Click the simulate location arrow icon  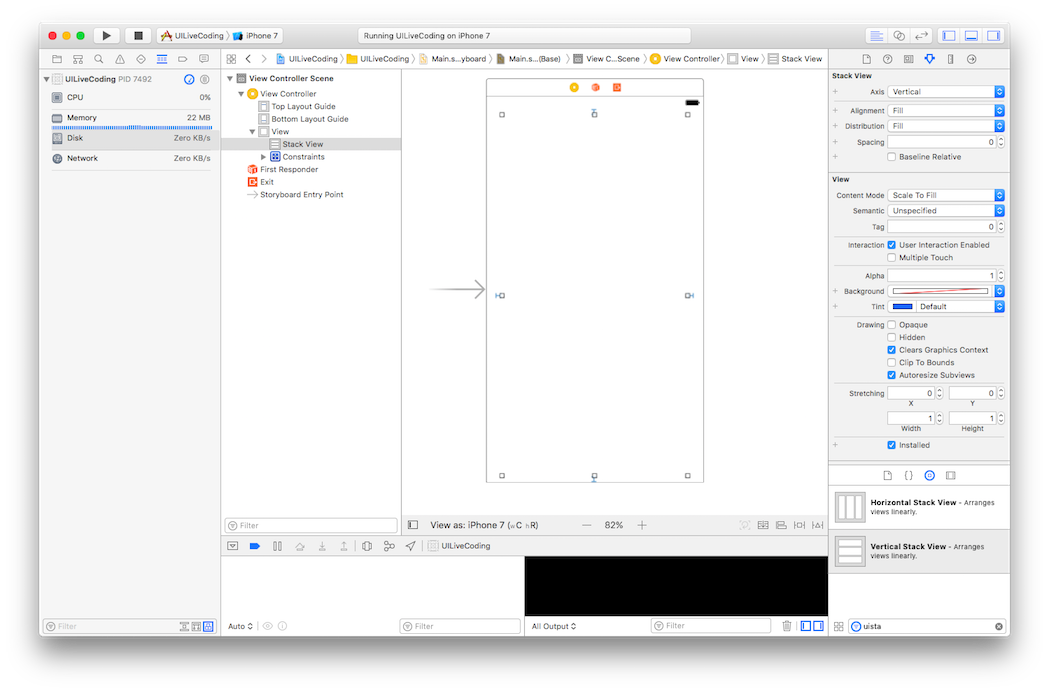pos(410,546)
